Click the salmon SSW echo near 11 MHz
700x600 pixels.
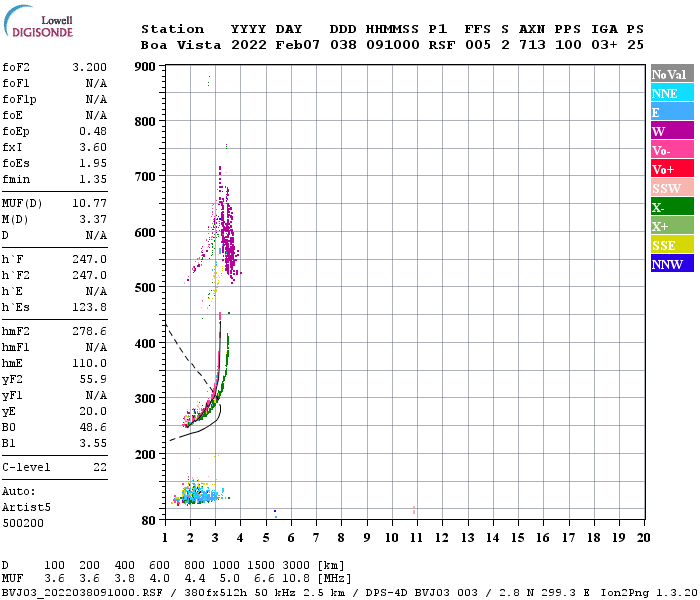(x=414, y=510)
